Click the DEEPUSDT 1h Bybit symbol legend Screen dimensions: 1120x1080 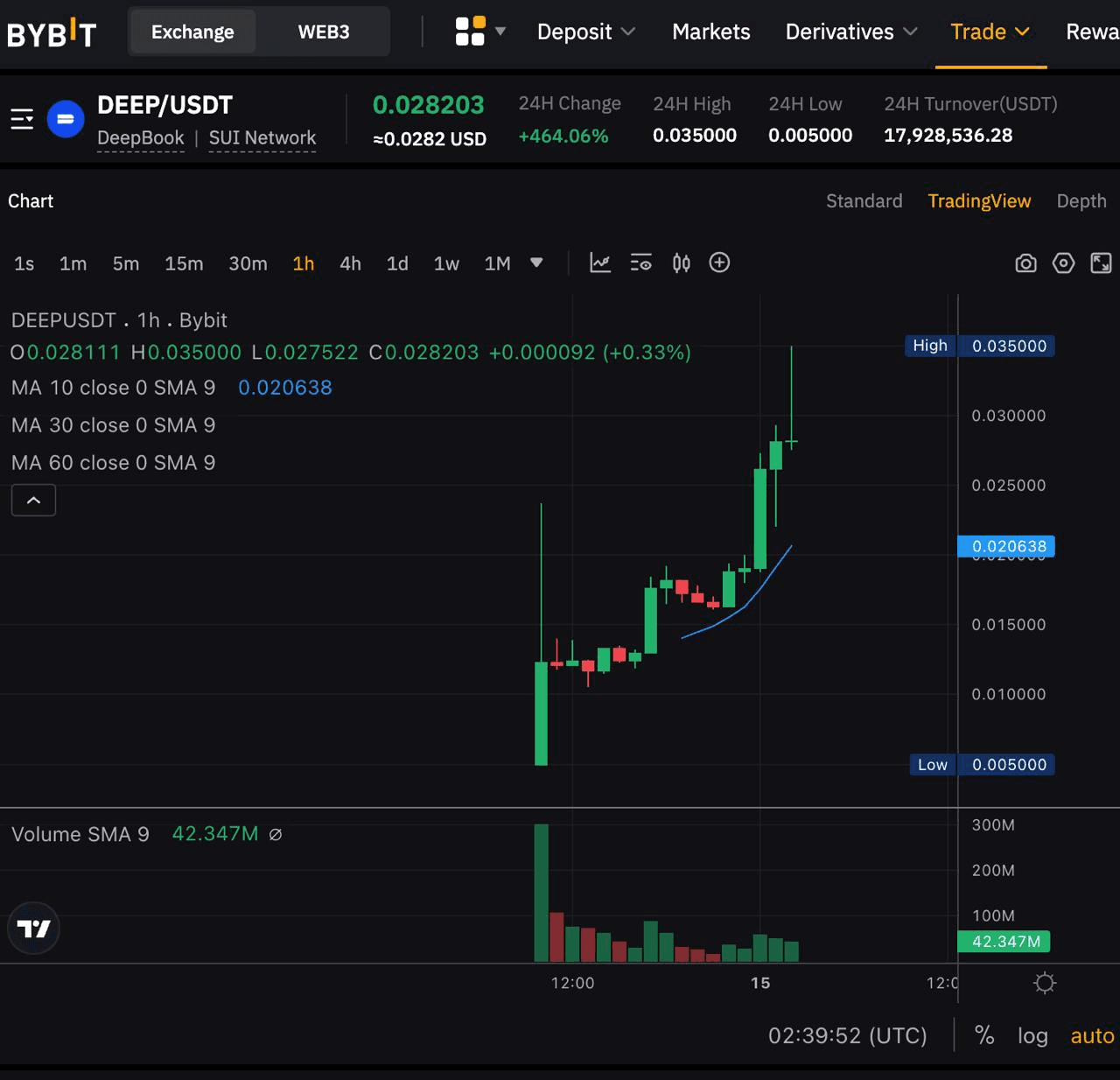(x=119, y=320)
